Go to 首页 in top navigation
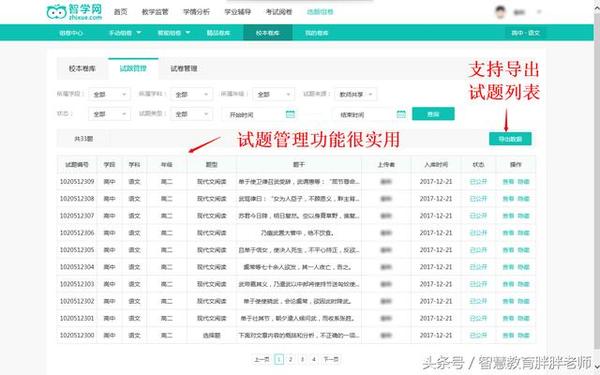600x375 pixels. point(121,12)
